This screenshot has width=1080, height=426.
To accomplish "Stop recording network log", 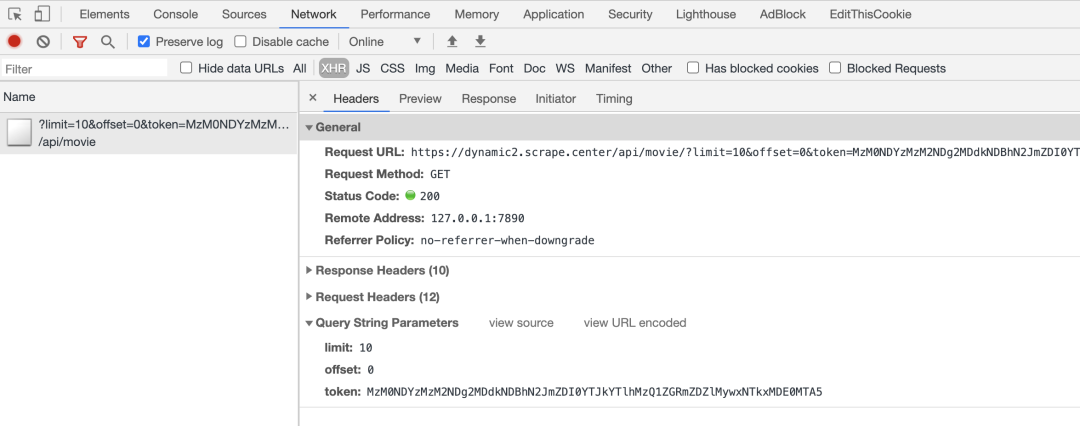I will point(14,41).
